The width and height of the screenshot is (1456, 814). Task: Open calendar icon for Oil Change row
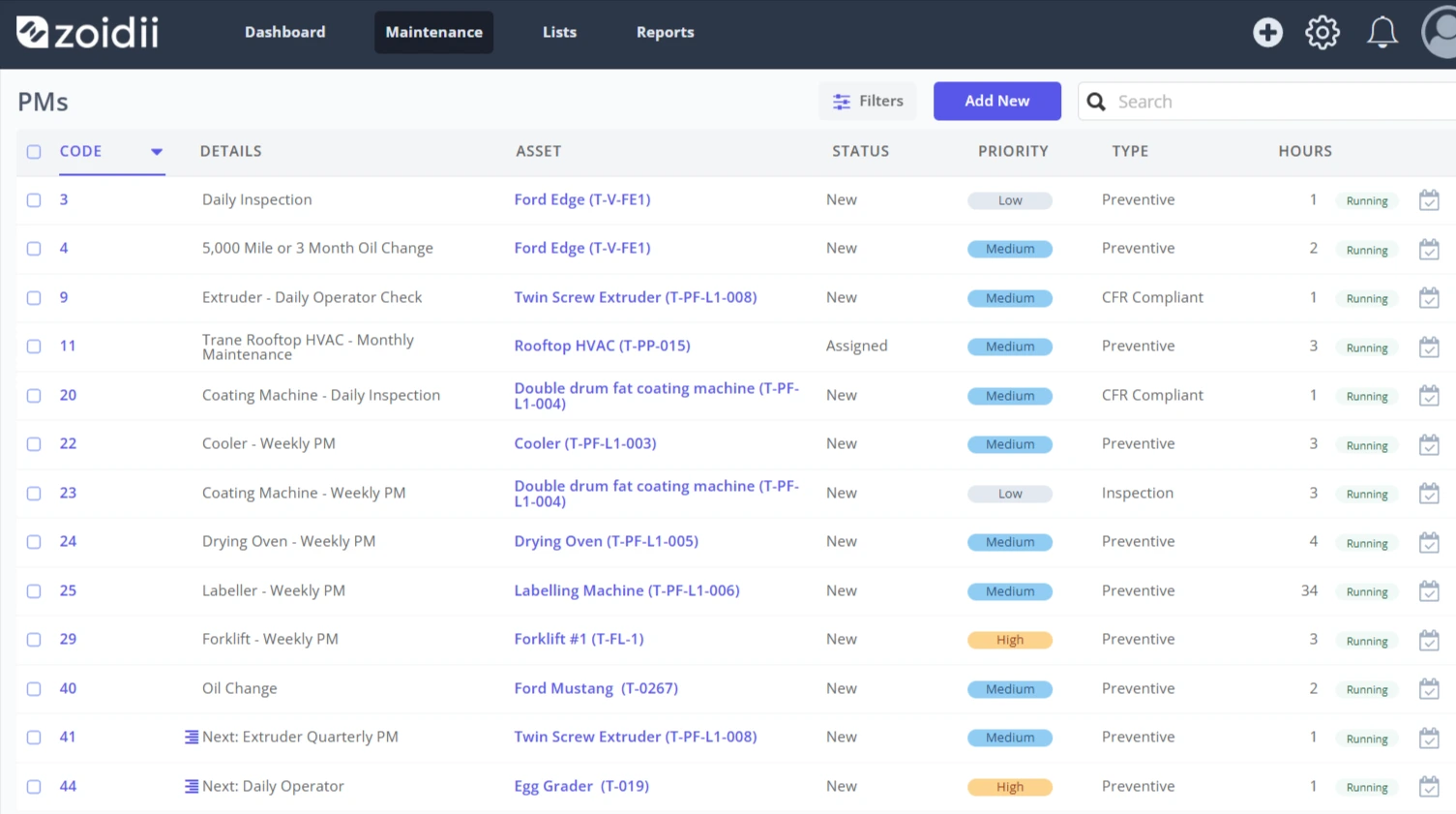[1429, 689]
